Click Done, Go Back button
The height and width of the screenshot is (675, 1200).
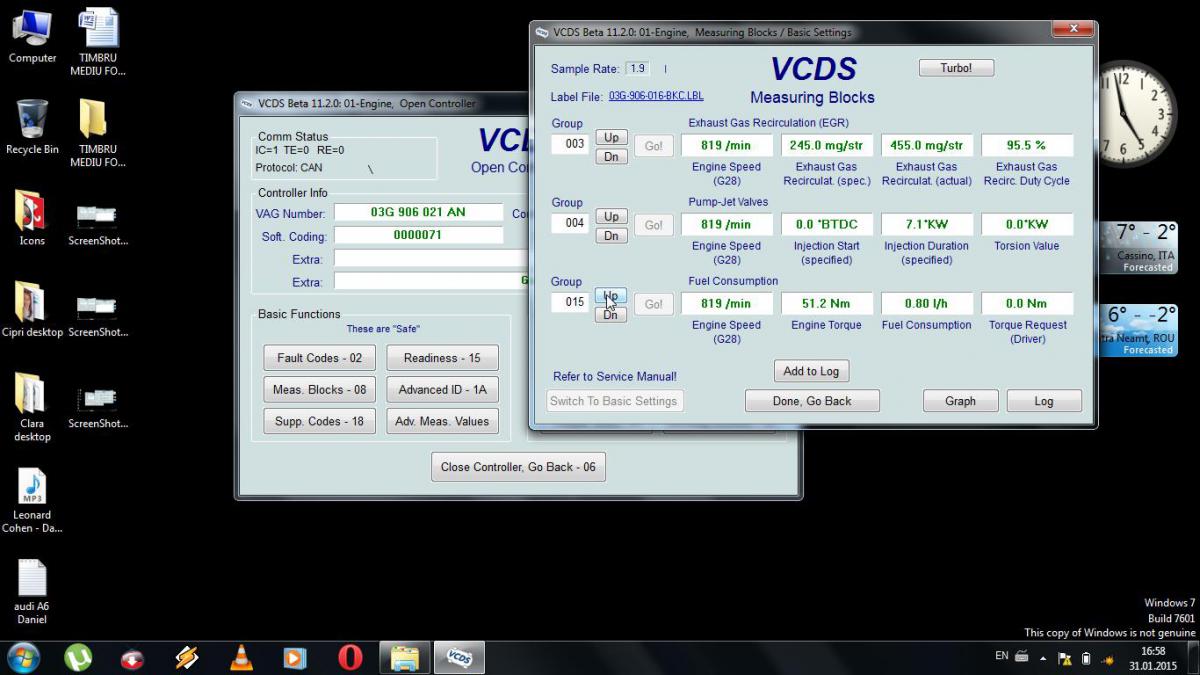(812, 401)
